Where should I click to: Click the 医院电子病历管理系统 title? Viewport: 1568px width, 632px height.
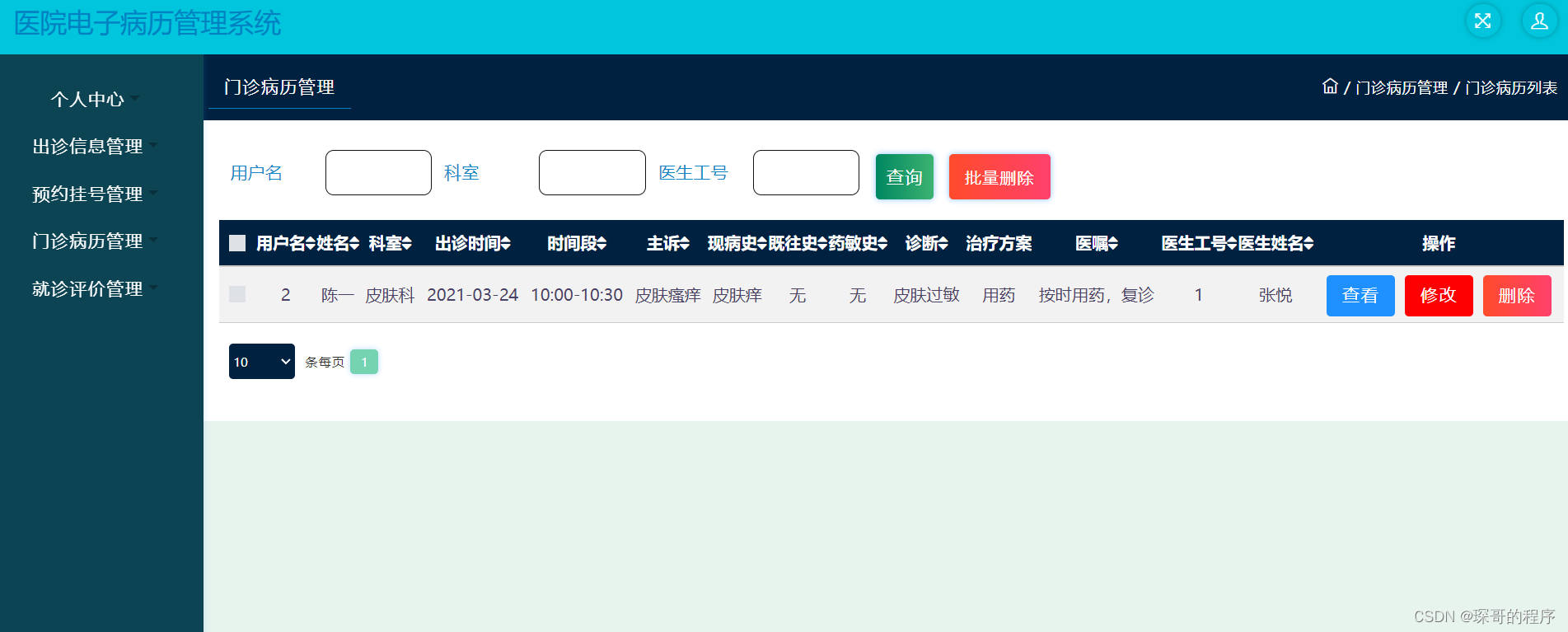pyautogui.click(x=147, y=23)
